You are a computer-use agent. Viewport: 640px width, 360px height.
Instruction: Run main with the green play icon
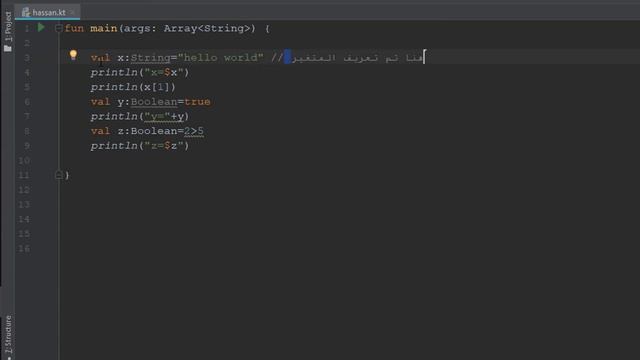point(41,28)
